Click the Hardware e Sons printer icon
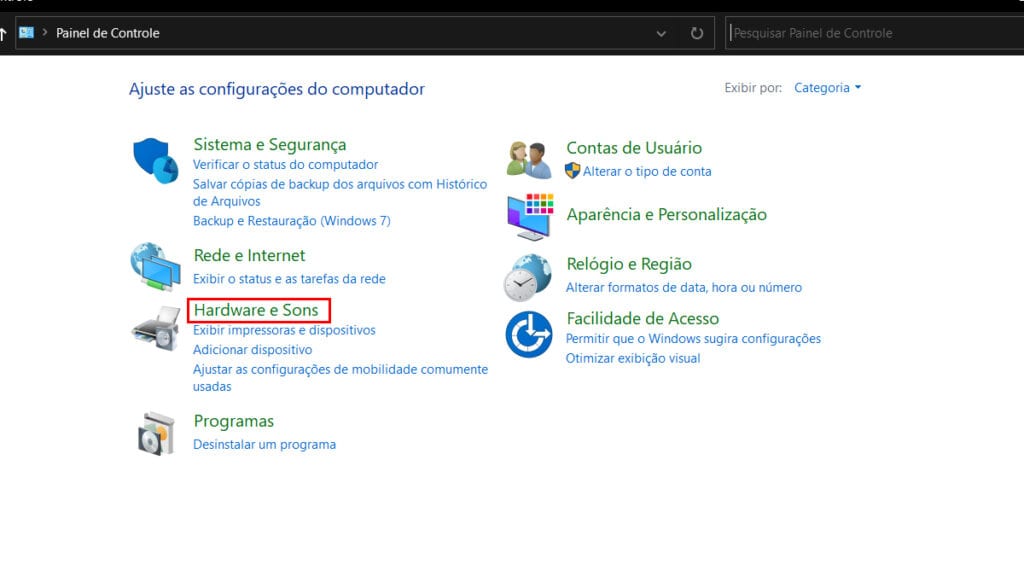Viewport: 1024px width, 576px height. point(156,328)
